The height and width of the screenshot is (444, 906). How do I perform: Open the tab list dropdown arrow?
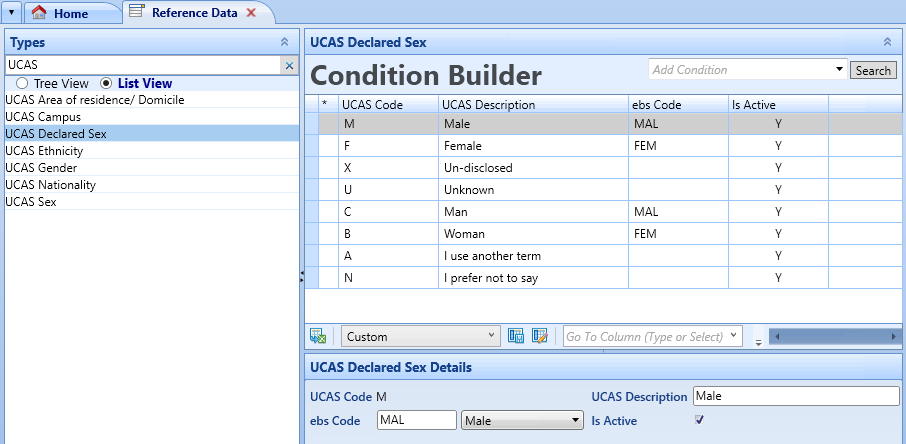point(12,12)
